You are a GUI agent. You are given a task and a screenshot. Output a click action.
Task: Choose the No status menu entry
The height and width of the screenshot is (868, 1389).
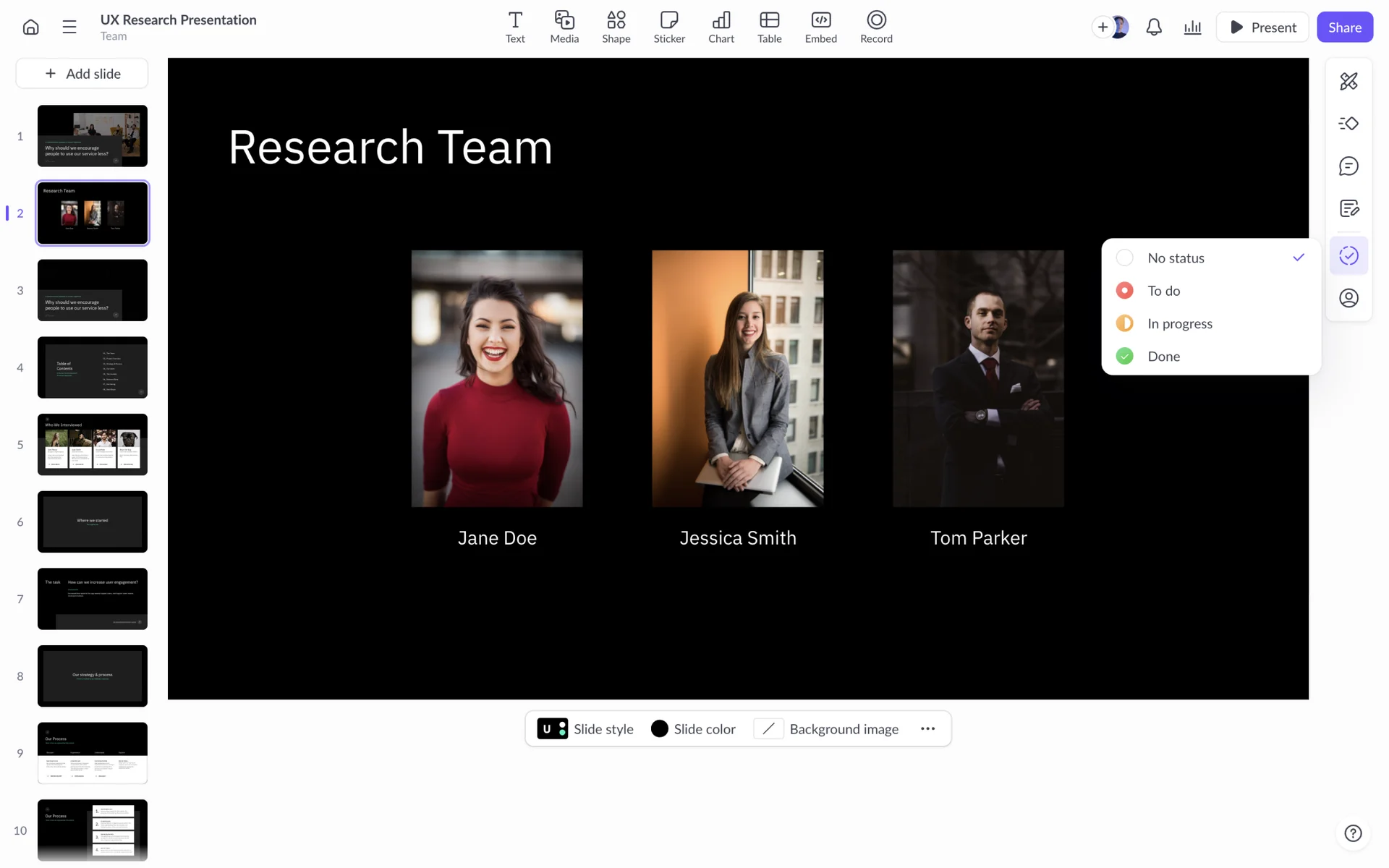click(x=1176, y=258)
